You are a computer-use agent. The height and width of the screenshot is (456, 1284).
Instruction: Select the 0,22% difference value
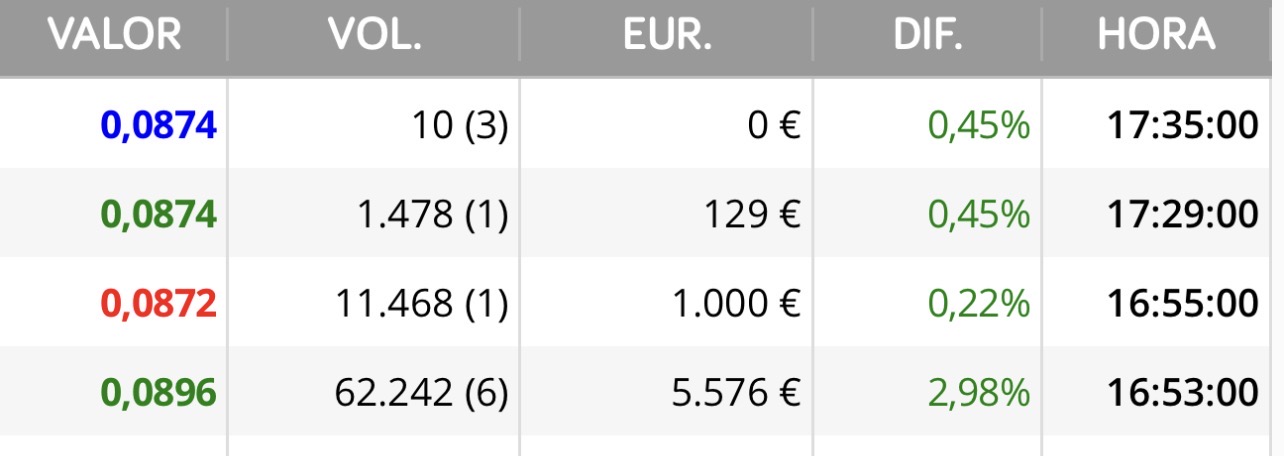[979, 303]
